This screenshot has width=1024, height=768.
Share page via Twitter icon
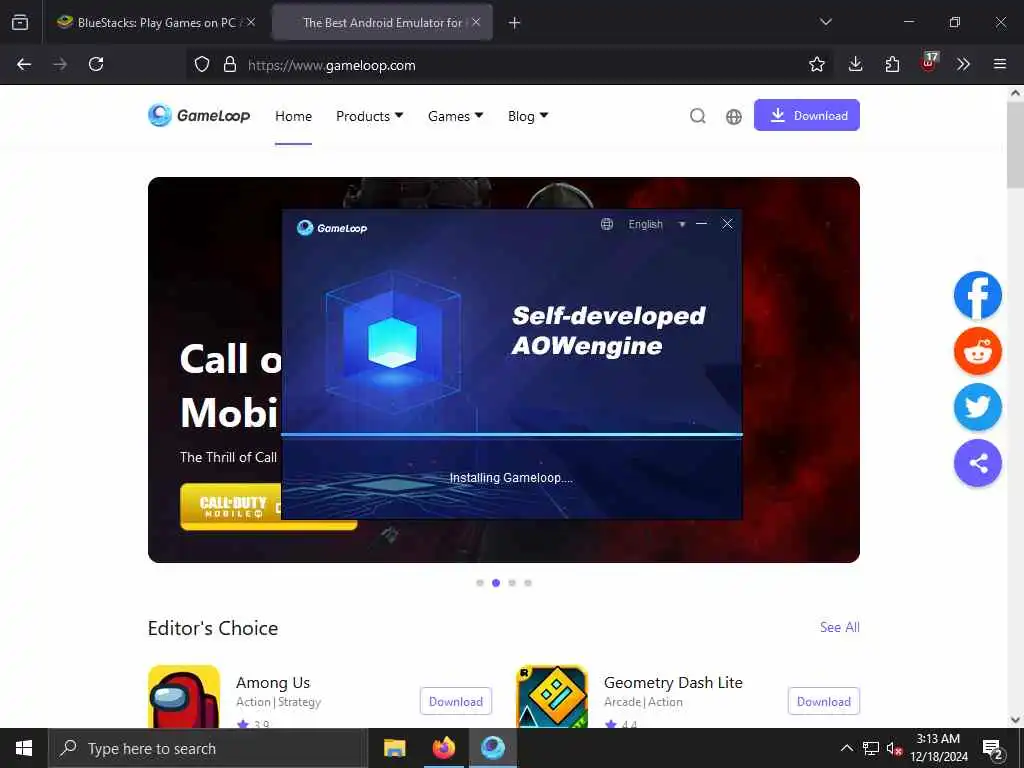pyautogui.click(x=978, y=407)
